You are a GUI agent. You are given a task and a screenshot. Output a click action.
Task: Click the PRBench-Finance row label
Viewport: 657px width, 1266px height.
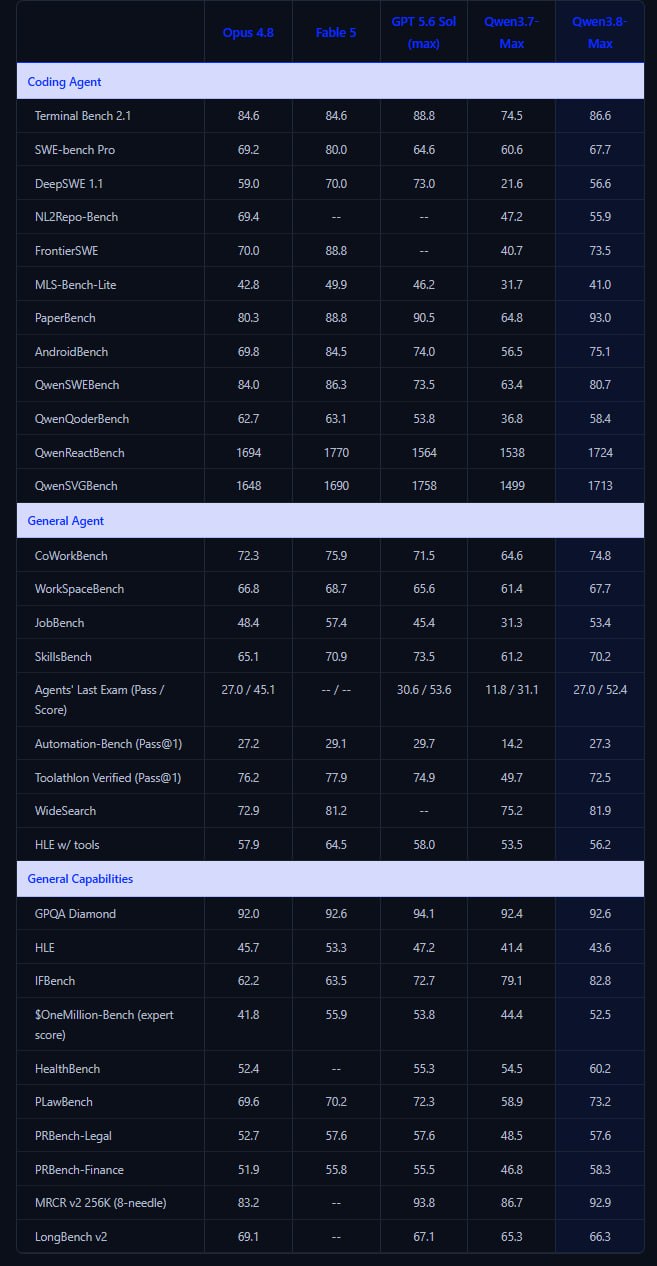coord(79,1169)
